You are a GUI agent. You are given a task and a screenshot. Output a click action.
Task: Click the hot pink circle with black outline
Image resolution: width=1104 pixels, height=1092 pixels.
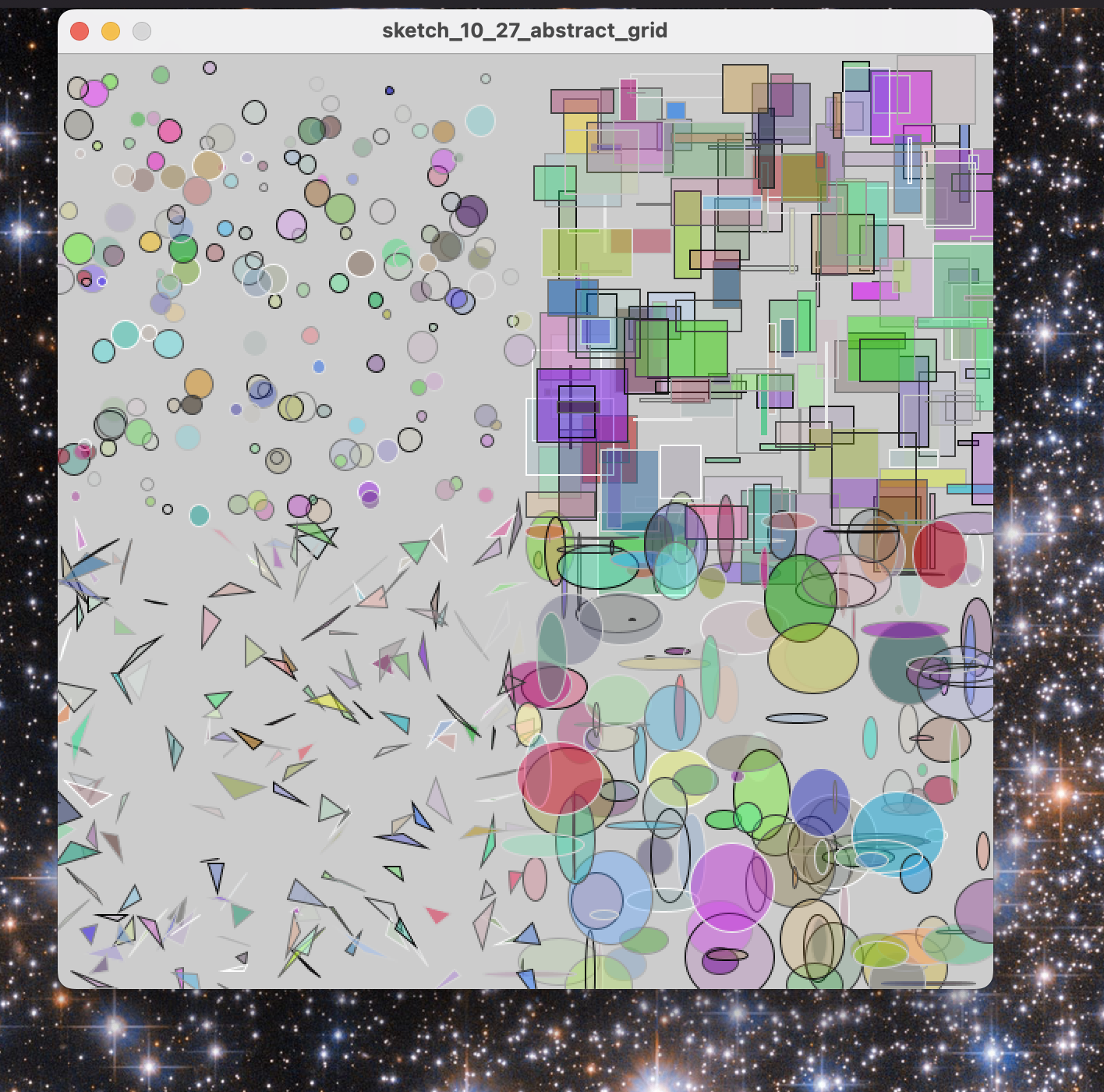point(169,131)
